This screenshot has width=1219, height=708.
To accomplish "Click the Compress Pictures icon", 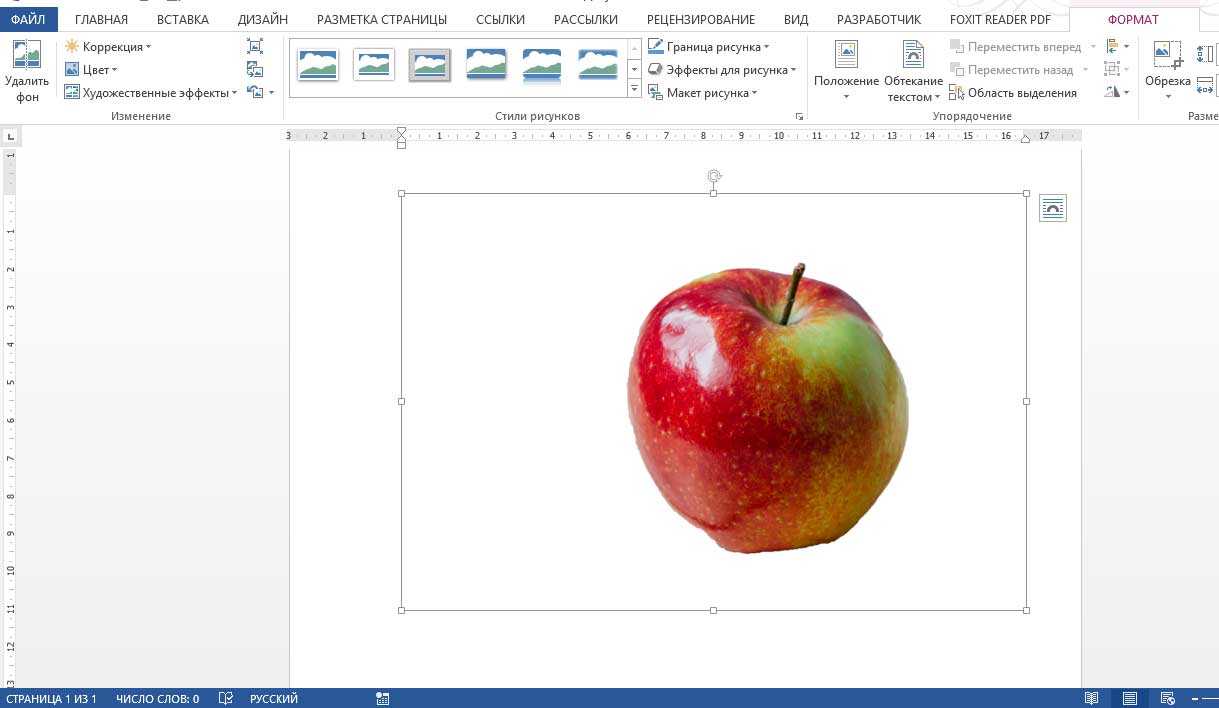I will (x=255, y=47).
